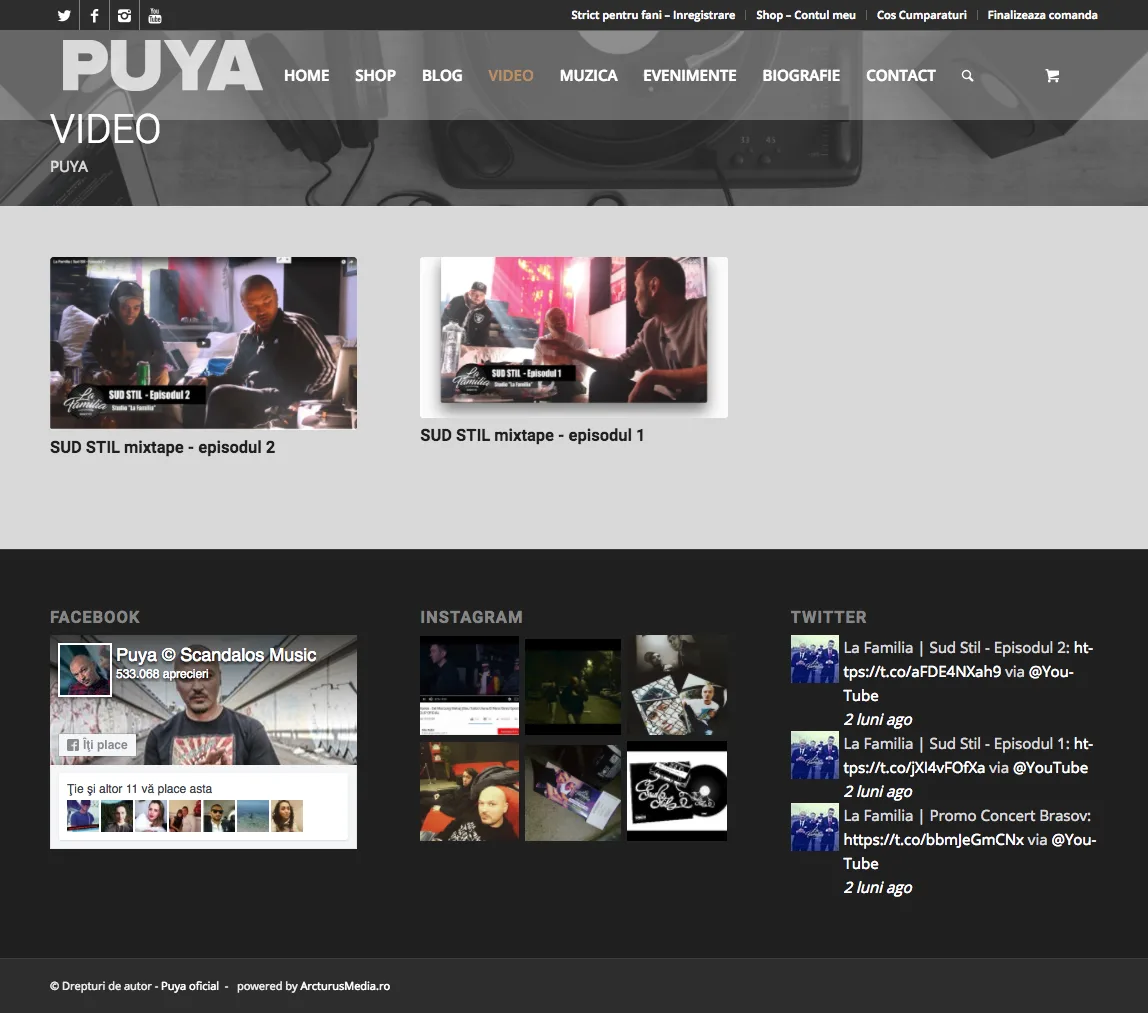Viewport: 1148px width, 1013px height.
Task: Click the Facebook icon at top left
Action: click(93, 15)
